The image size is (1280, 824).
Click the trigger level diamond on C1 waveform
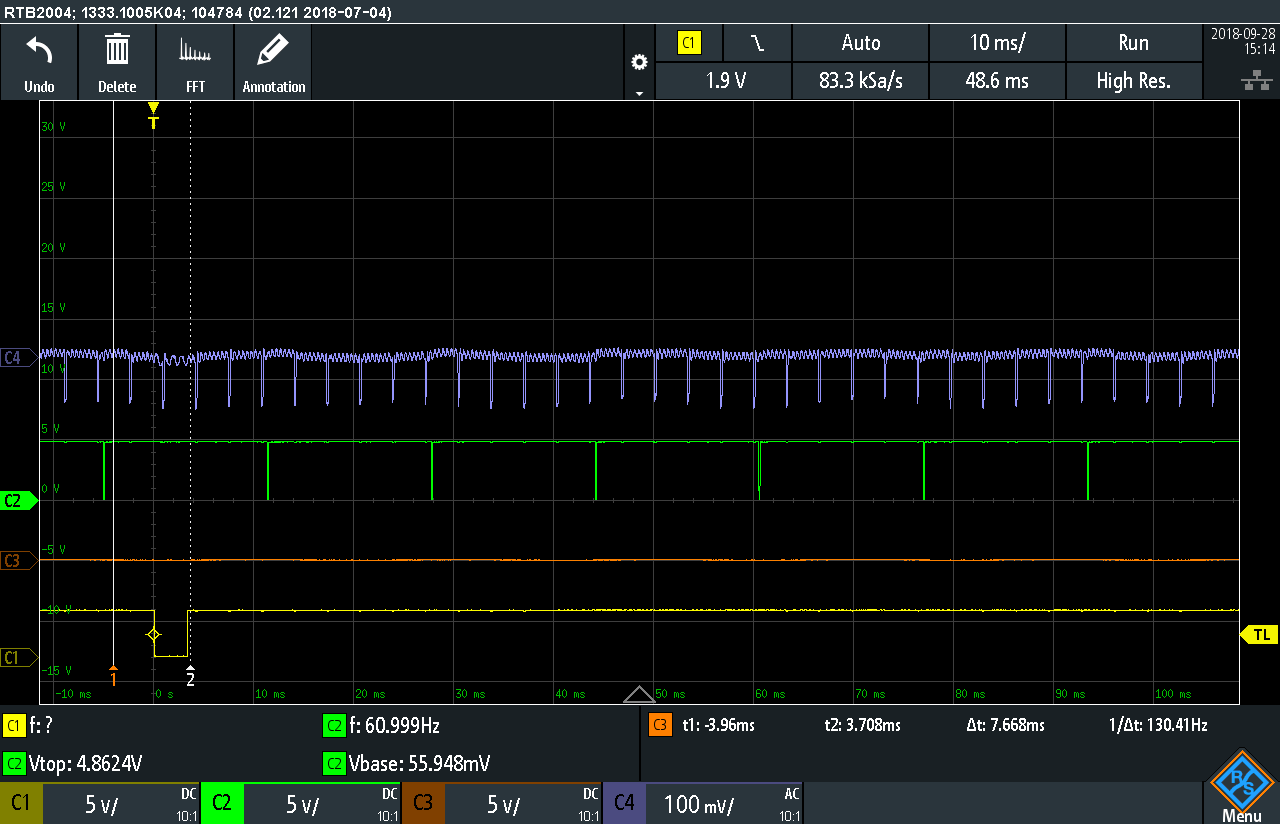coord(153,634)
